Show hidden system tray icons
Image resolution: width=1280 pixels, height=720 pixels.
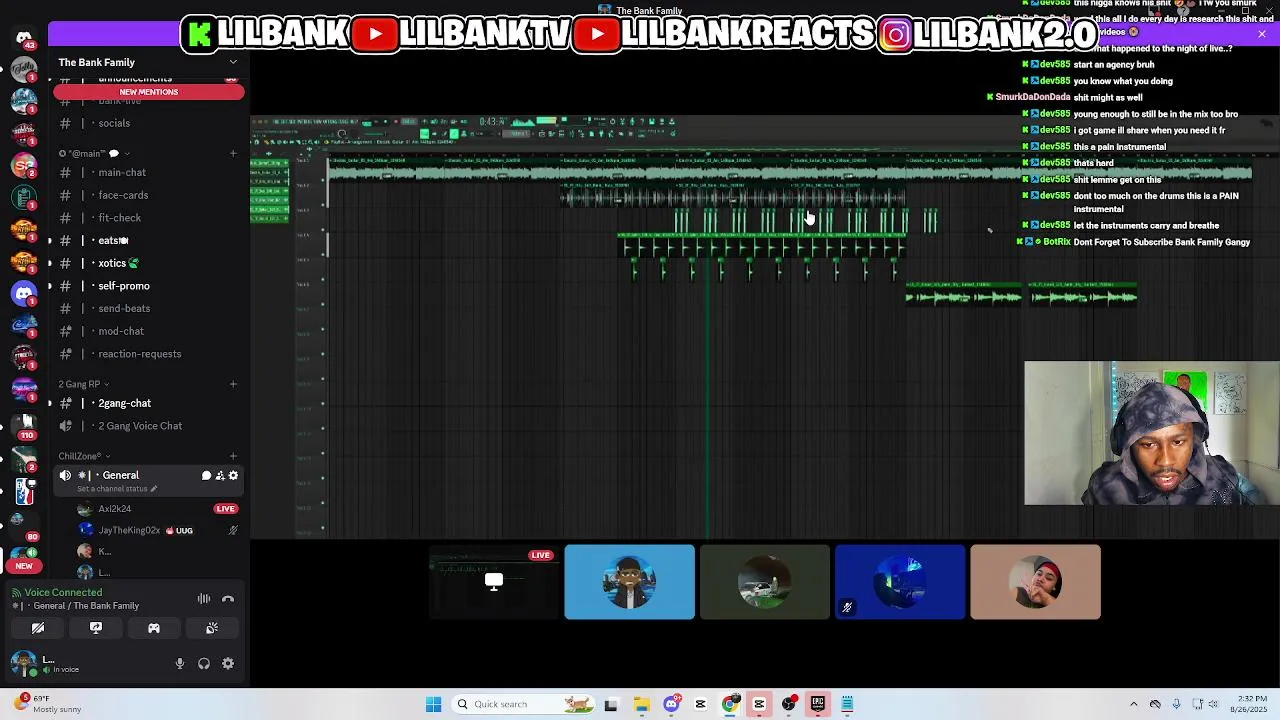pyautogui.click(x=1133, y=704)
